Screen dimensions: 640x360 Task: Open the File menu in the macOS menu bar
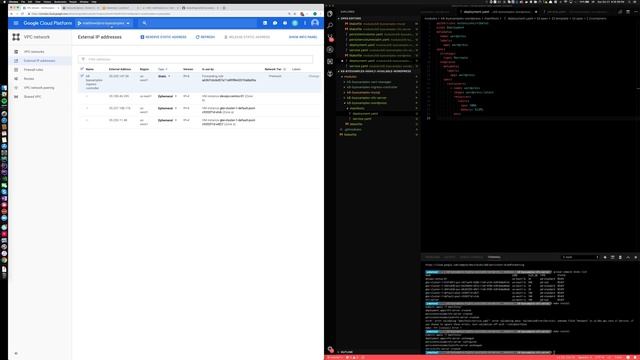[x=23, y=2]
